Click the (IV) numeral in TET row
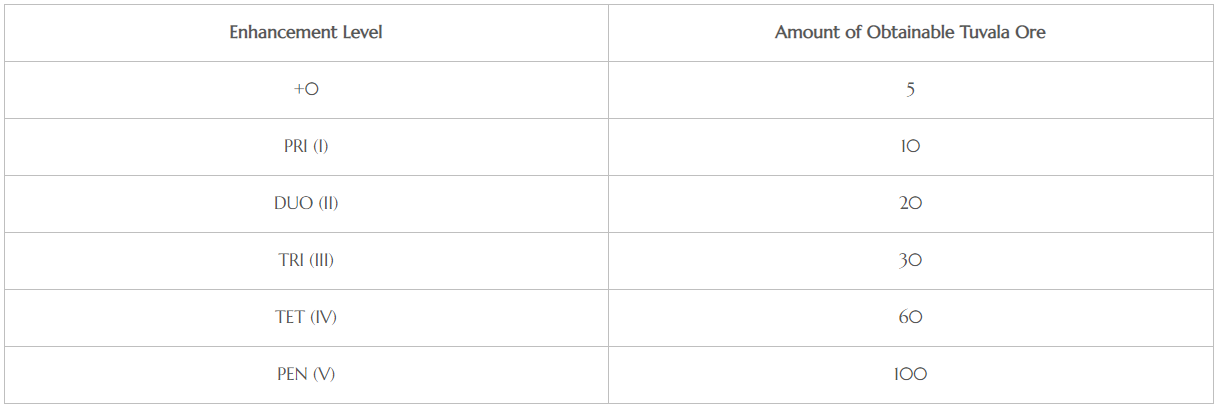This screenshot has height=408, width=1220. tap(323, 317)
